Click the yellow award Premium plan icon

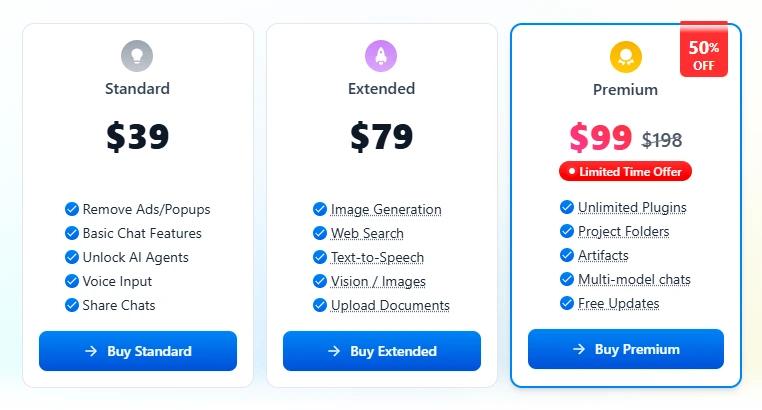point(626,57)
